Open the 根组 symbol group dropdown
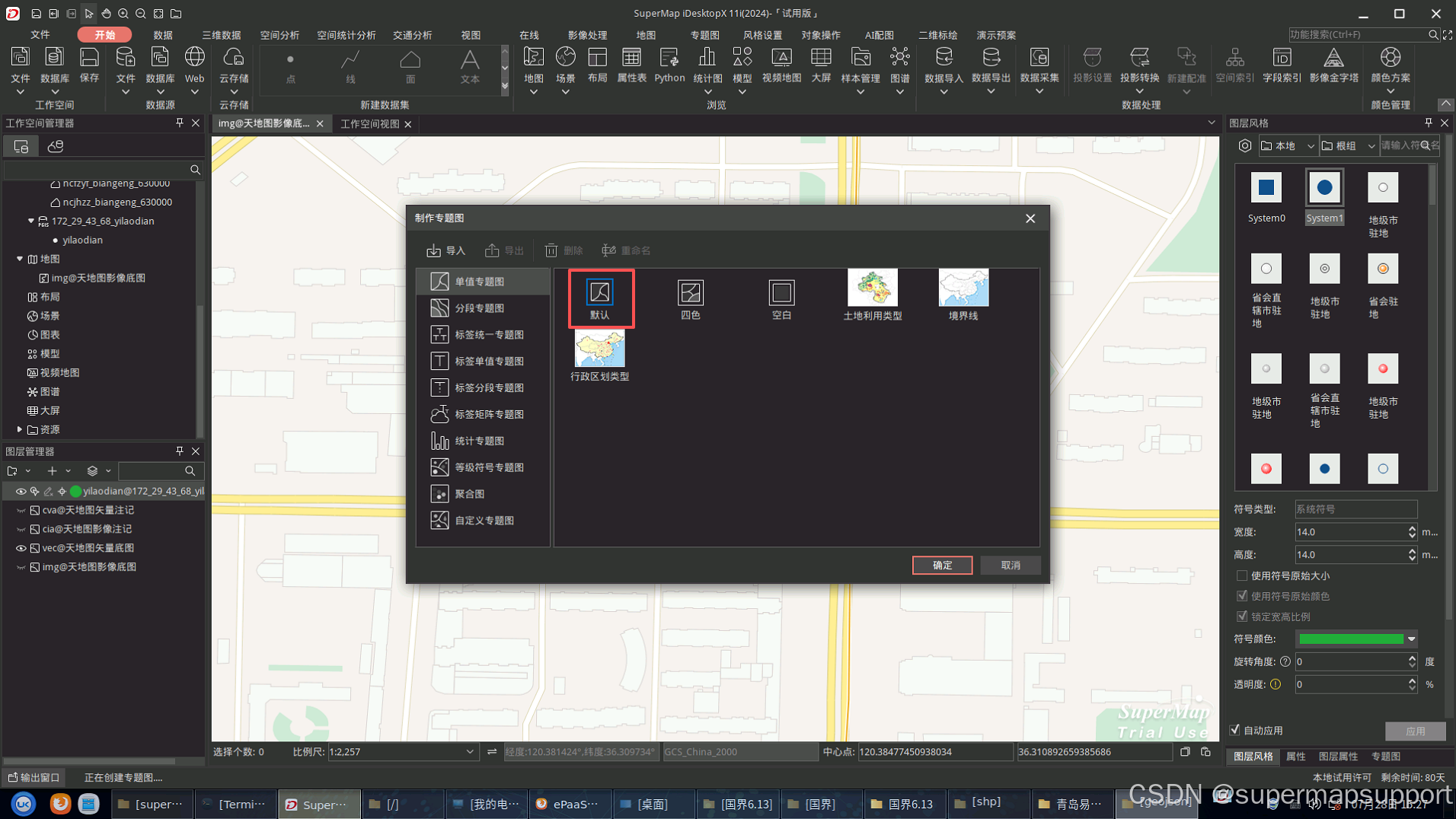Viewport: 1456px width, 819px height. pyautogui.click(x=1349, y=146)
